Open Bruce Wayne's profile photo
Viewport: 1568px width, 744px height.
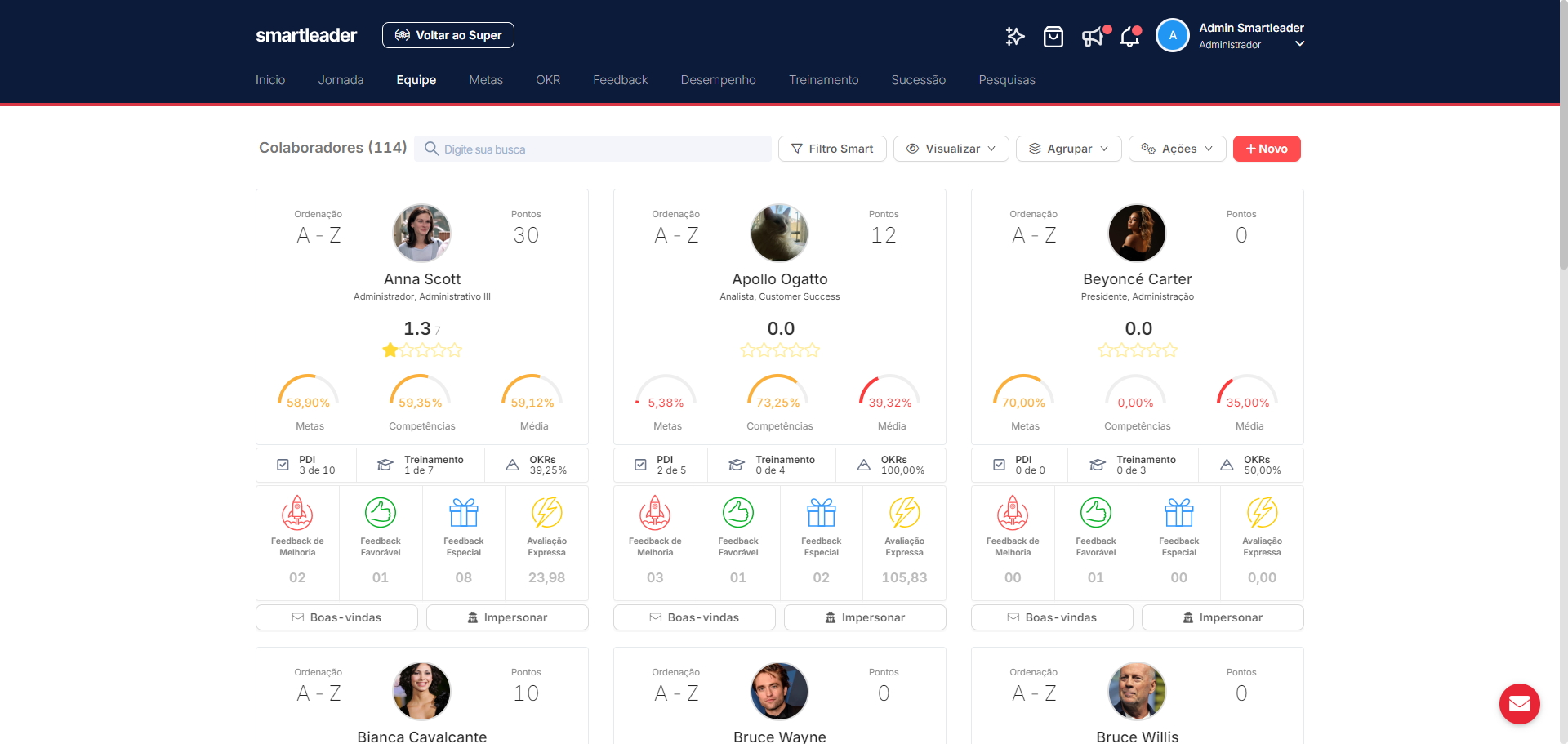[780, 691]
